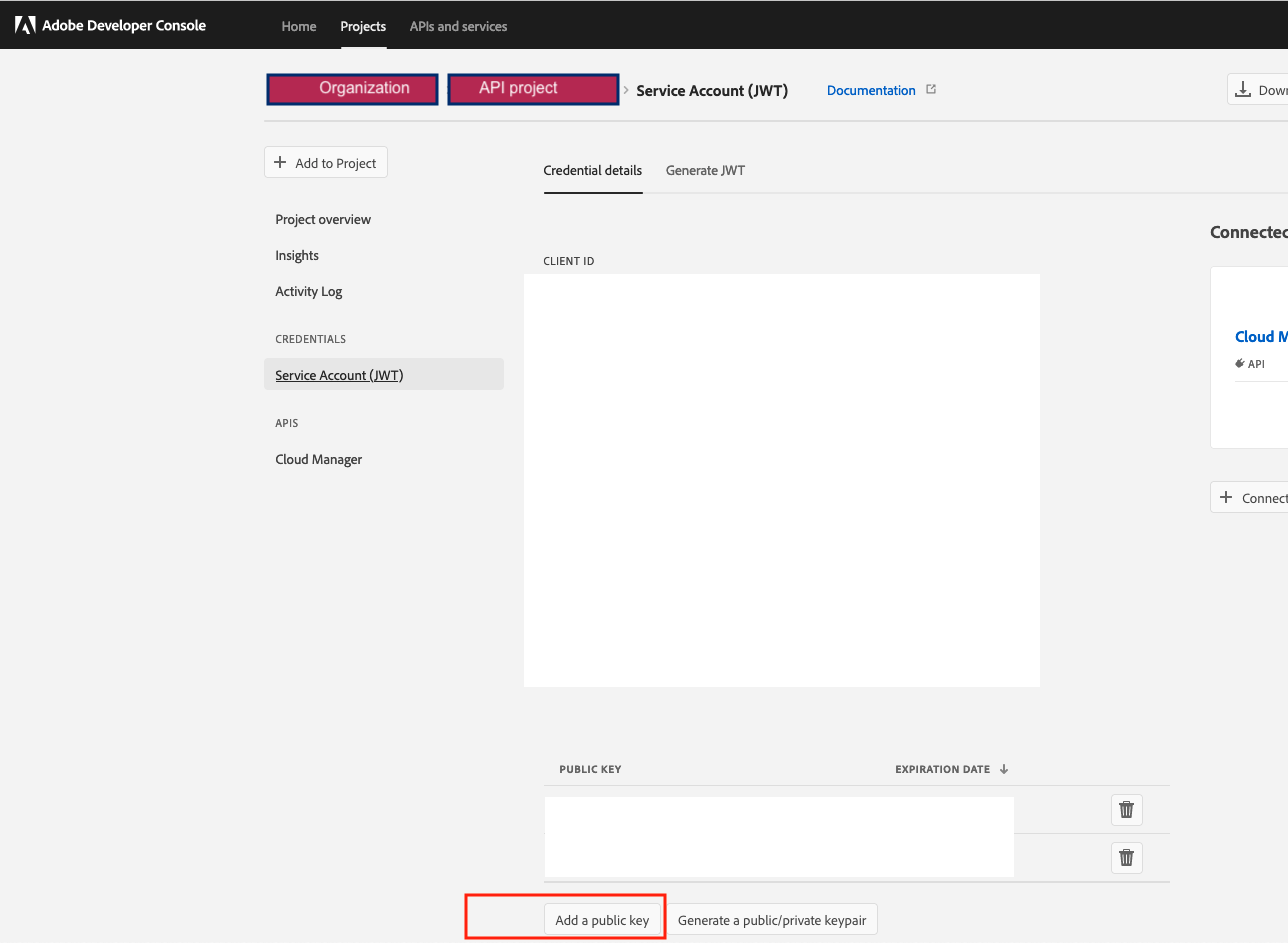Click Generate a public/private keypair
This screenshot has height=943, width=1288.
click(x=771, y=919)
